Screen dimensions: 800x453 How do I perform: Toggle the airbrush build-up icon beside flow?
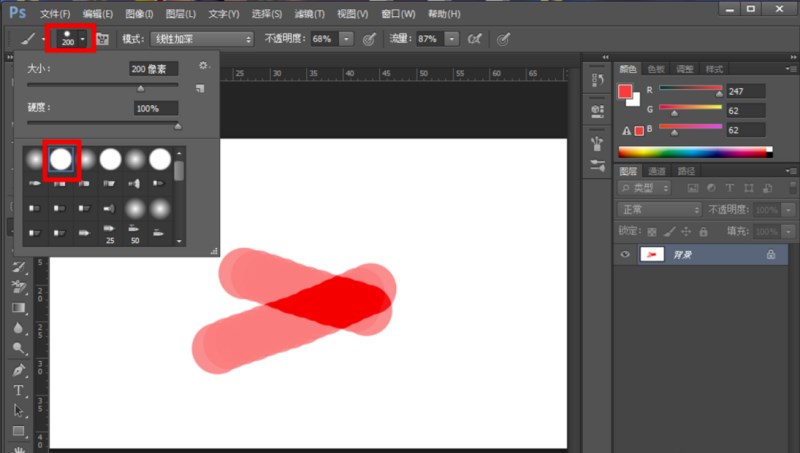coord(476,39)
